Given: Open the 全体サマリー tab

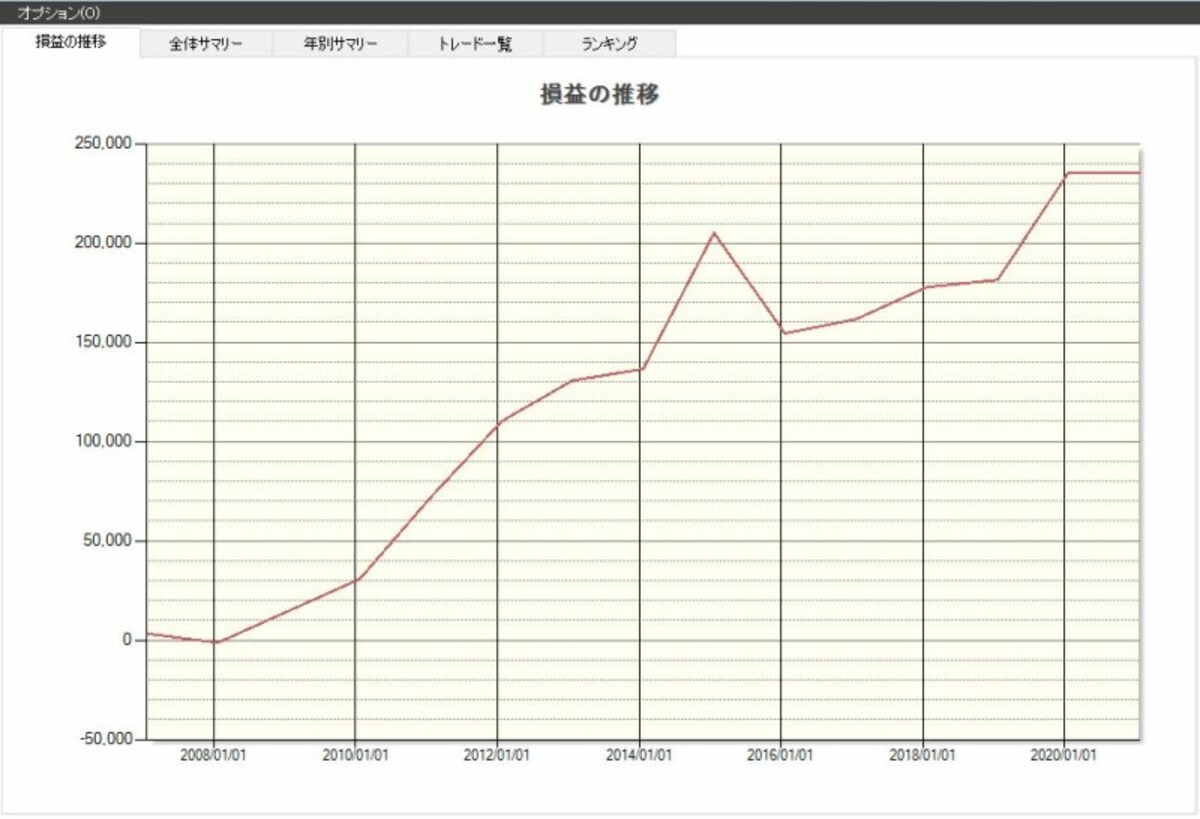Looking at the screenshot, I should click(206, 44).
